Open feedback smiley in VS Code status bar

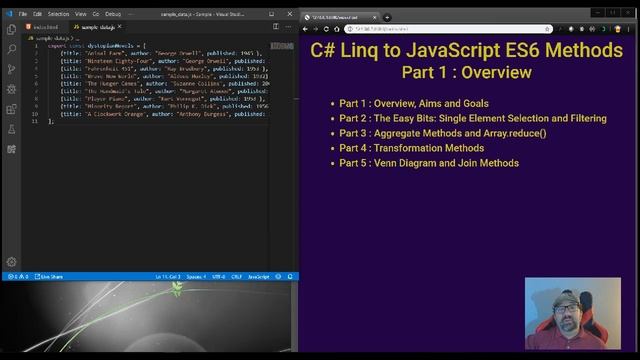pos(278,276)
